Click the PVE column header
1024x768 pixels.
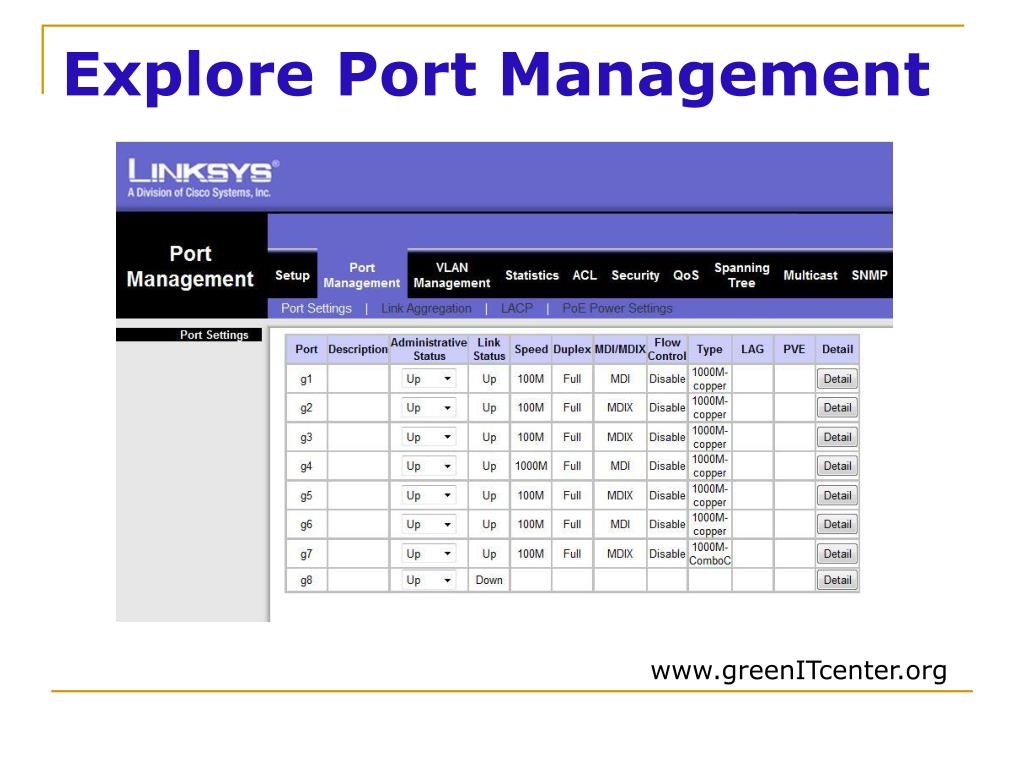click(794, 349)
